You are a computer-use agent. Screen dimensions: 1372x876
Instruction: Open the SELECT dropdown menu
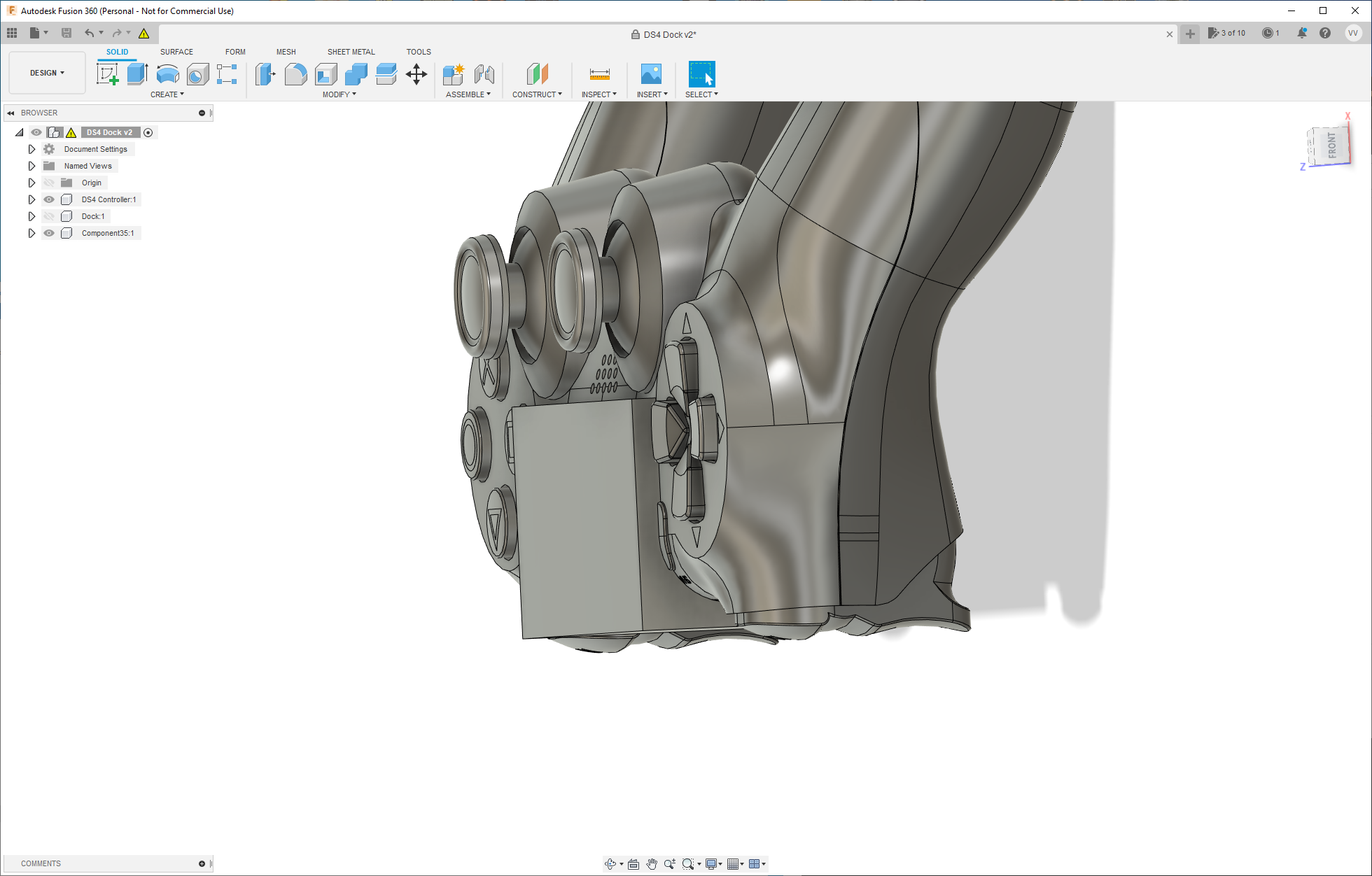coord(701,94)
